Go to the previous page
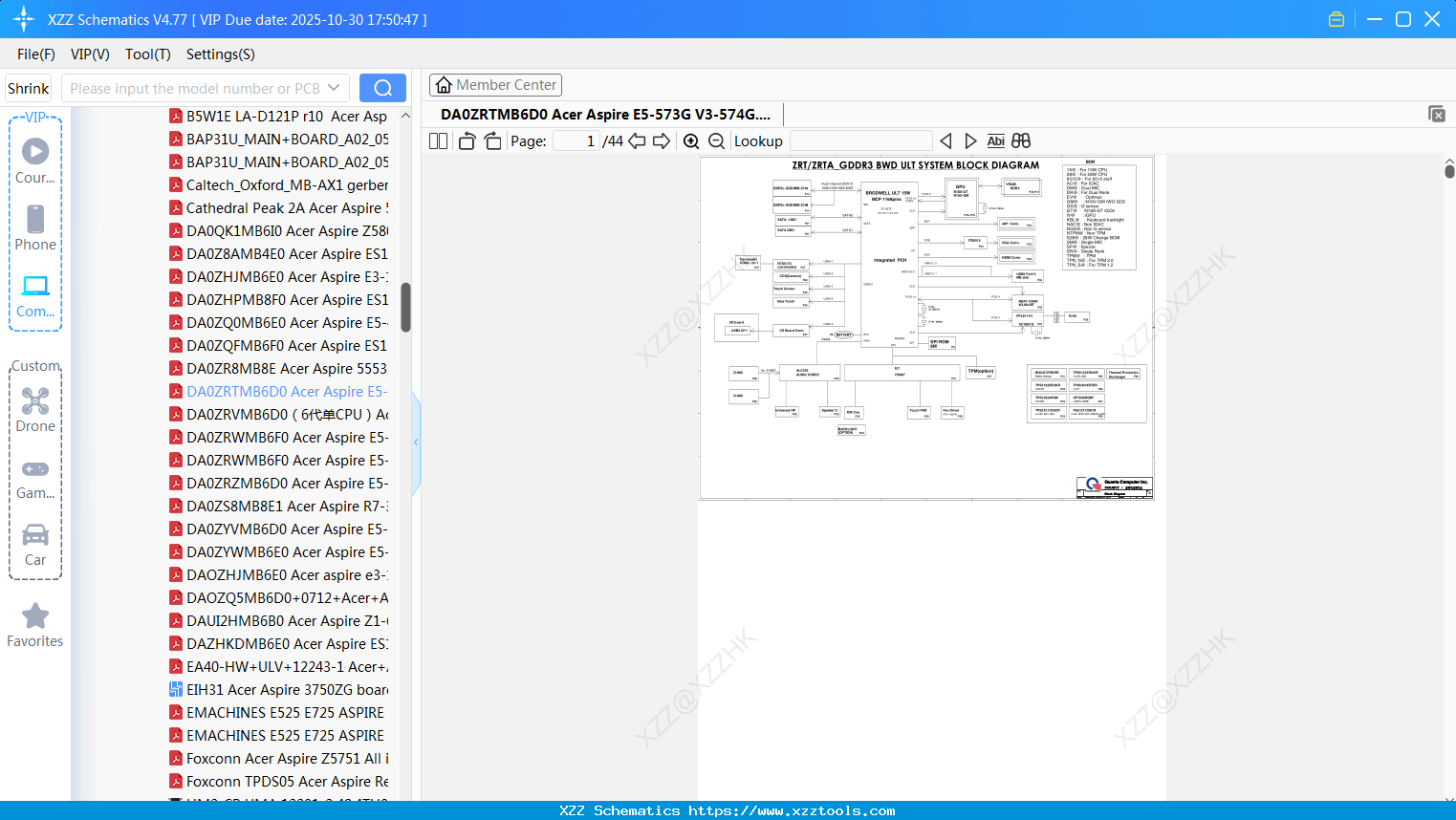Screen dimensions: 1456x820 coord(637,141)
